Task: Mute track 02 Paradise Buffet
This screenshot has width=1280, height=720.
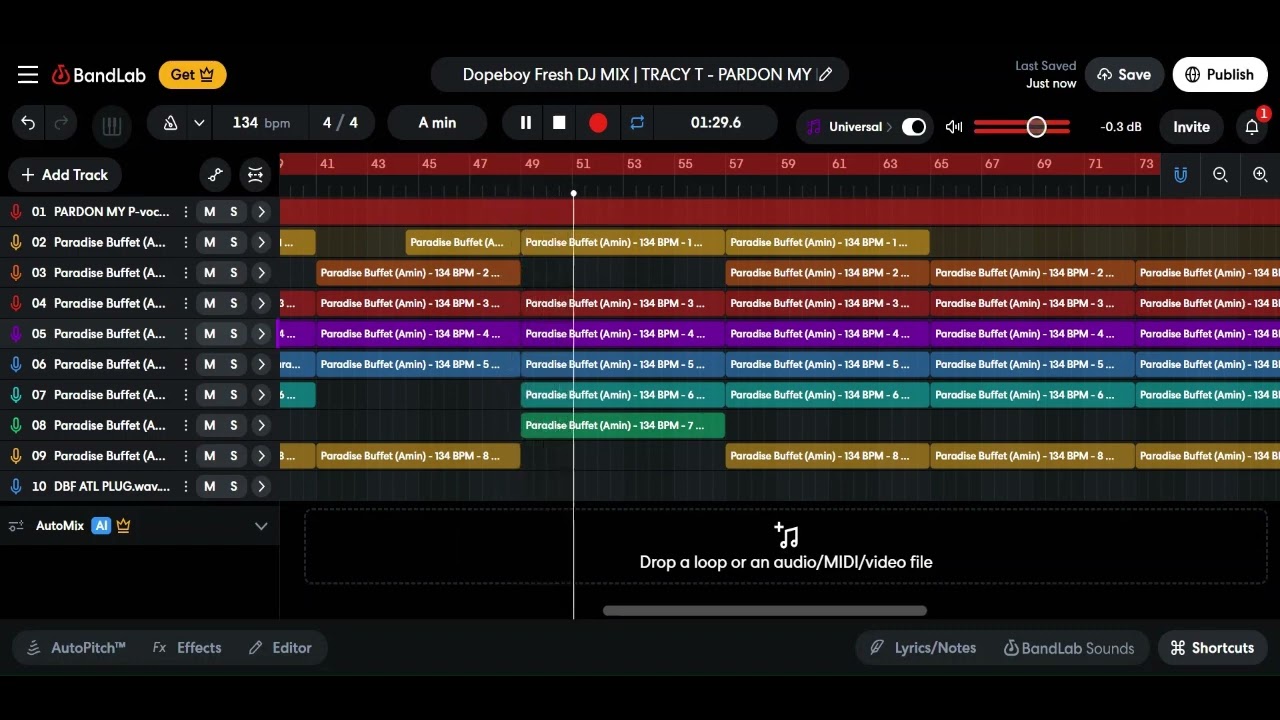Action: [x=209, y=242]
